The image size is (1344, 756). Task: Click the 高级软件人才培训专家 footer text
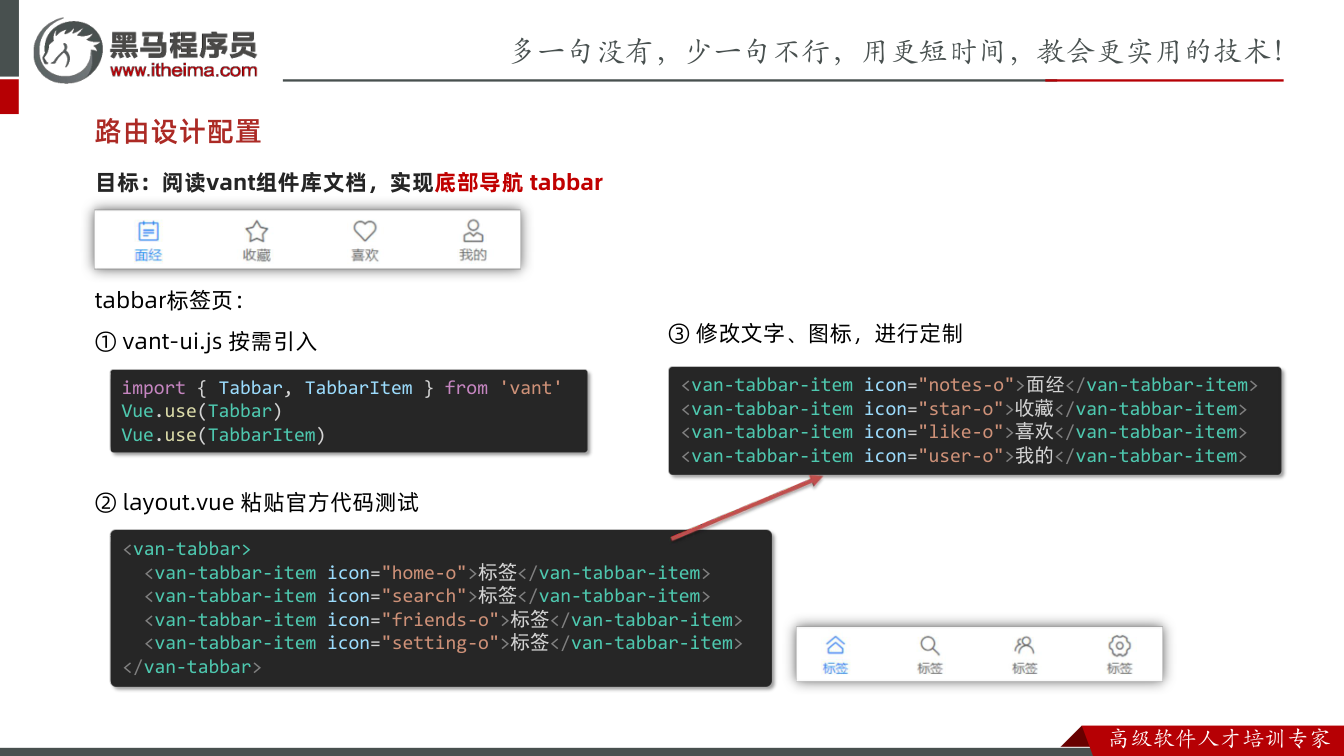click(1220, 739)
